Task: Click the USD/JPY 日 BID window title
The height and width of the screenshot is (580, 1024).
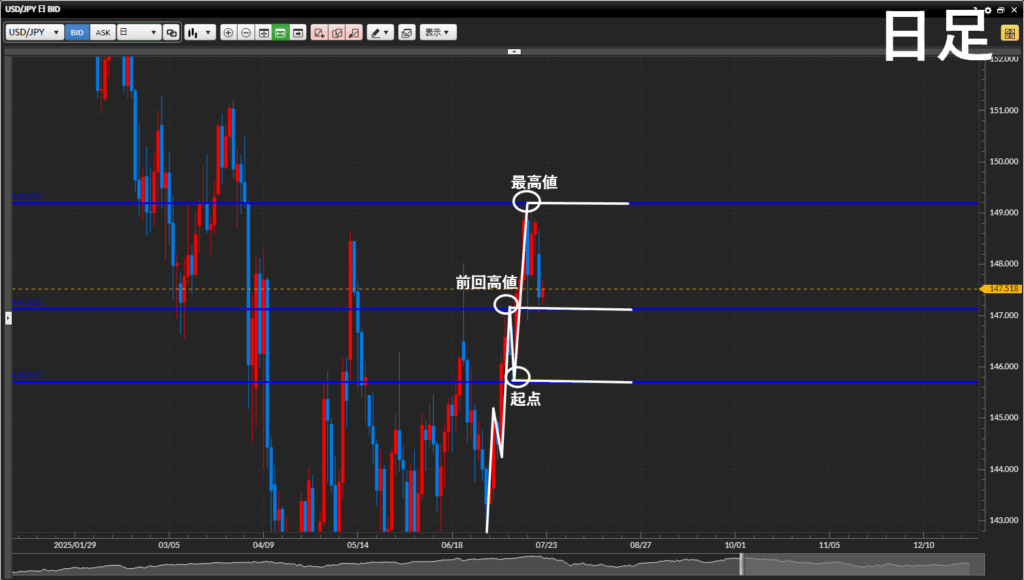Action: 33,9
